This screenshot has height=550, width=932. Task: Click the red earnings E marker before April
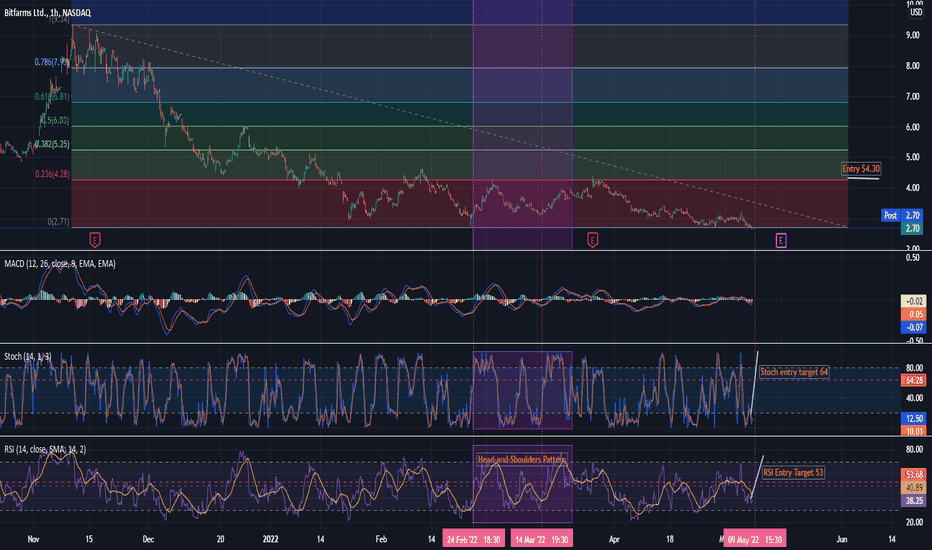pyautogui.click(x=592, y=240)
